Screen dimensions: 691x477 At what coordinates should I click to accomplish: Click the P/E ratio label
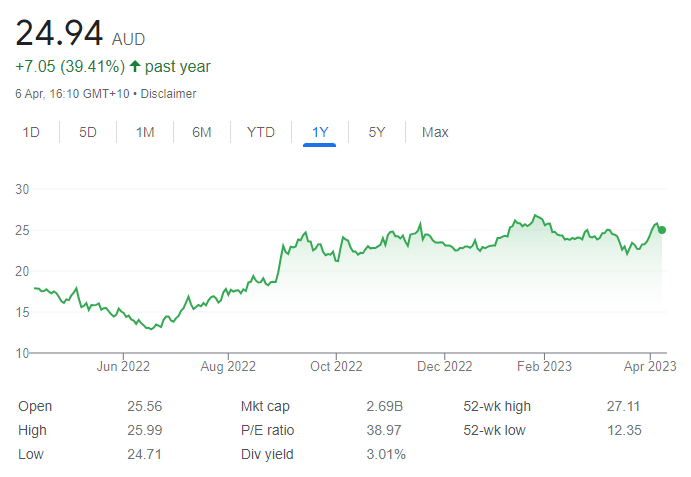[x=267, y=430]
